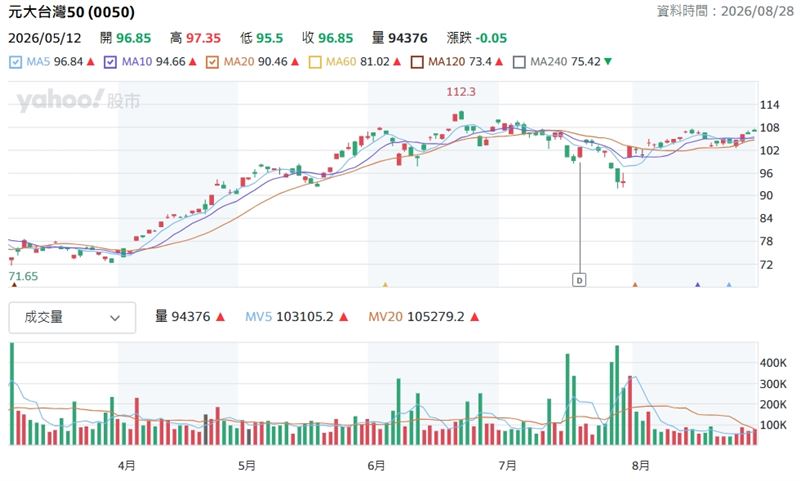Click the high price 97.35
This screenshot has height=481, width=800.
click(203, 38)
